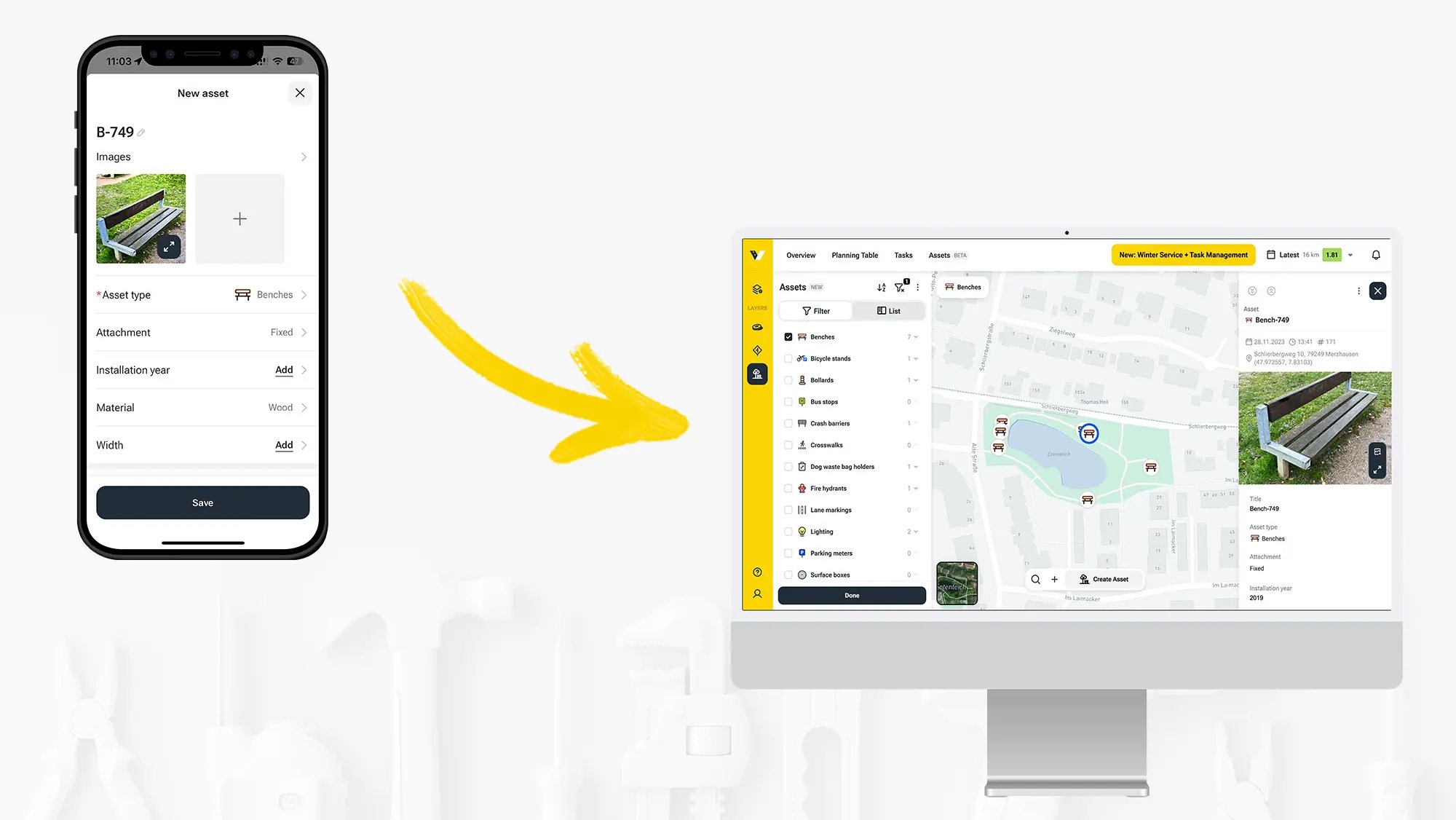This screenshot has height=820, width=1456.
Task: Switch to the Tasks tab in navigation
Action: (x=904, y=254)
